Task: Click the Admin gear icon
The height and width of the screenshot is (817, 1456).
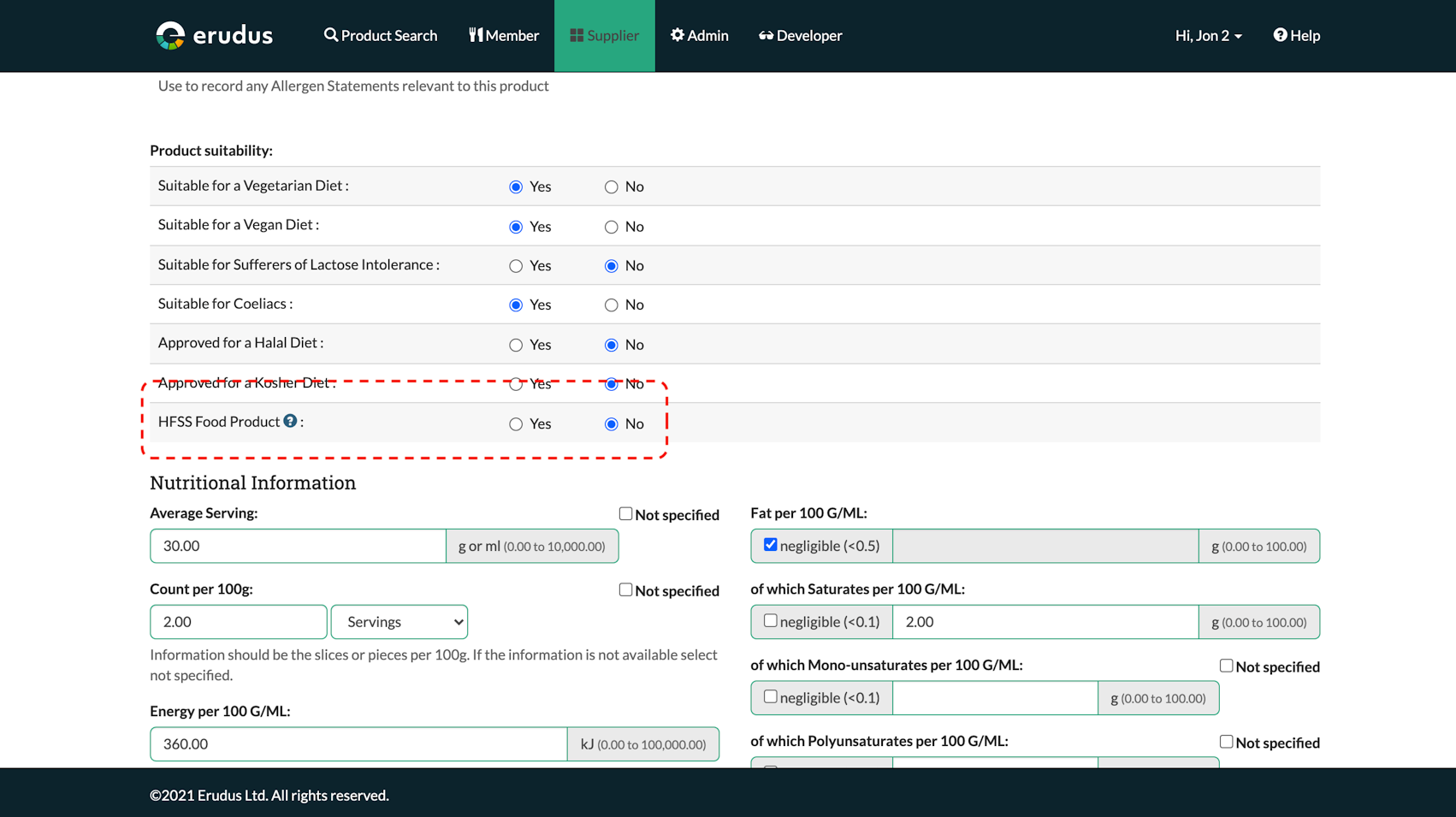Action: 677,35
